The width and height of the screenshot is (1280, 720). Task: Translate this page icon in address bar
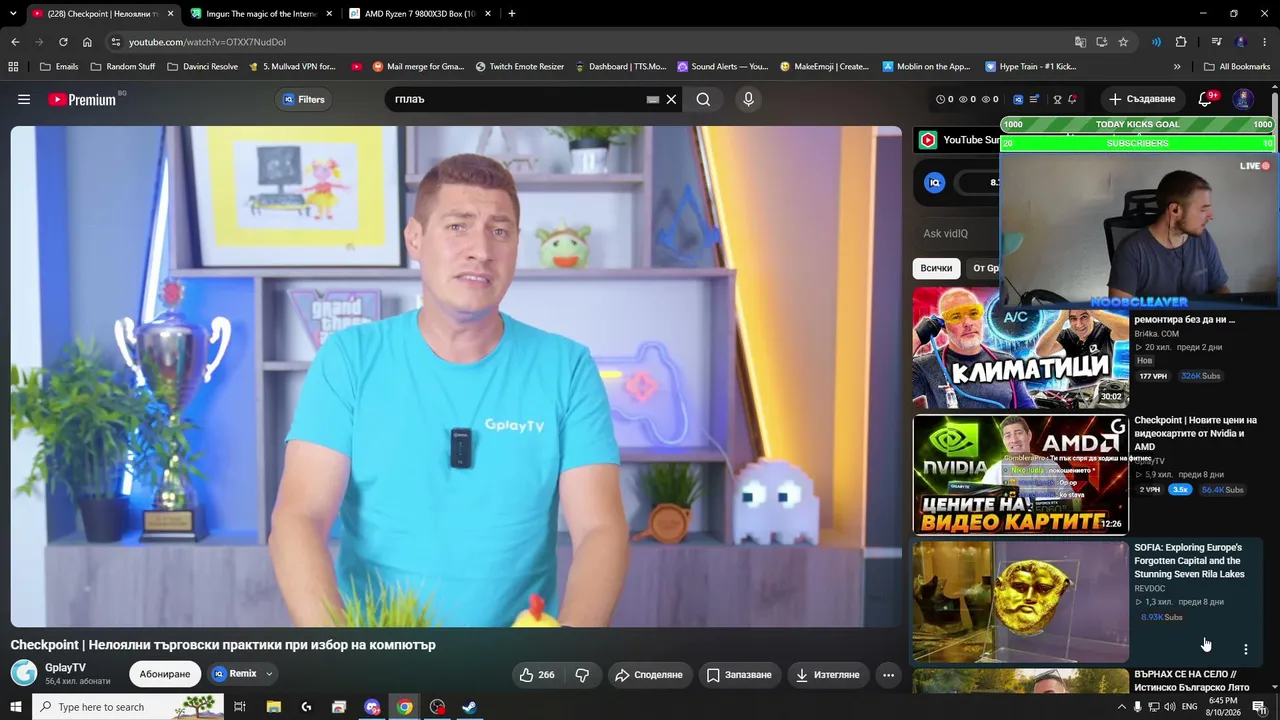1080,42
